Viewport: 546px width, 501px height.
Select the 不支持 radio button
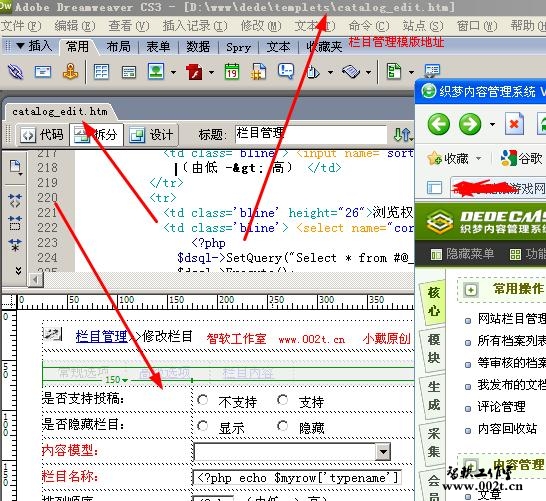(202, 399)
